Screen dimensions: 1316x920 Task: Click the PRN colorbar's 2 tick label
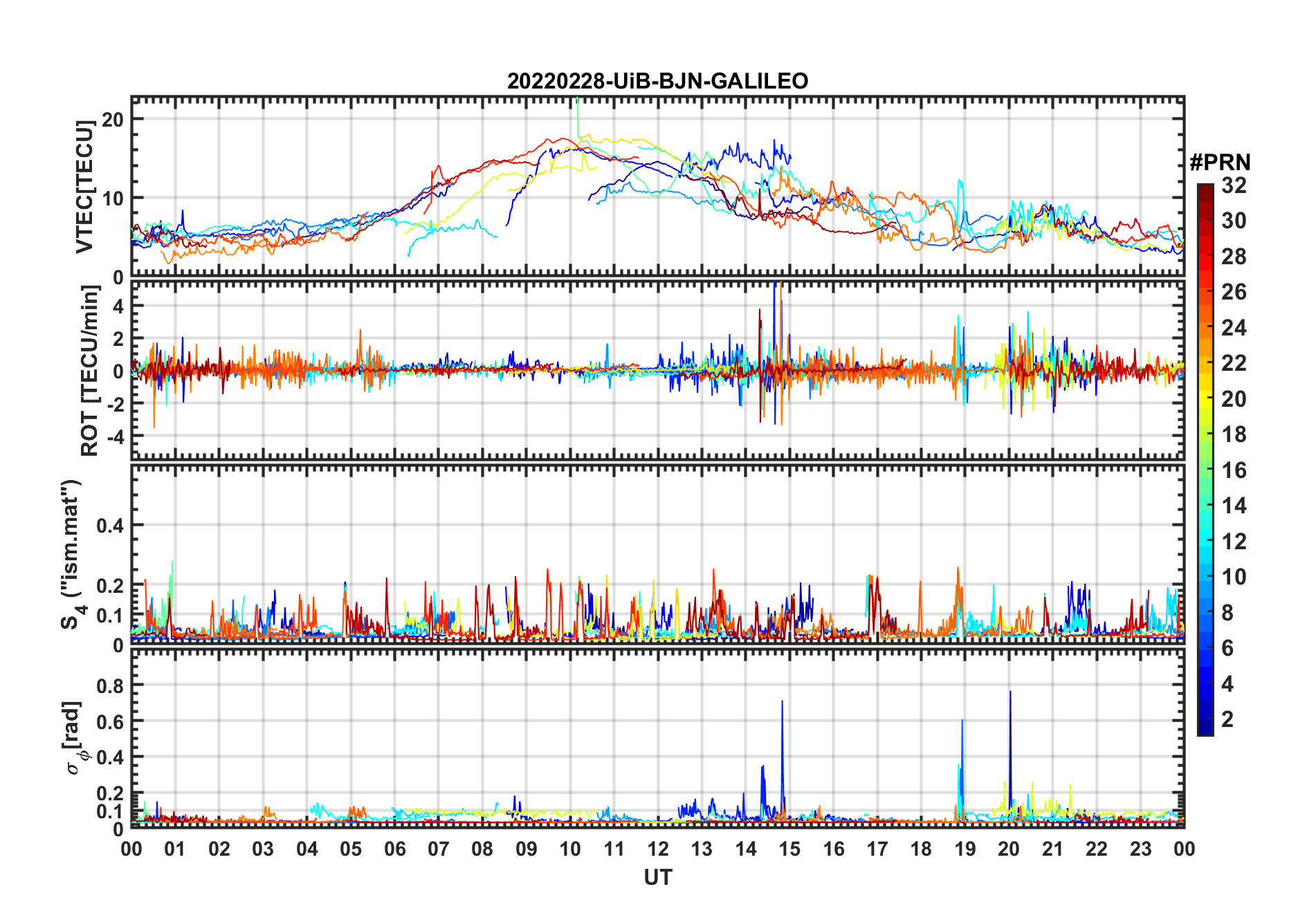pyautogui.click(x=1228, y=719)
